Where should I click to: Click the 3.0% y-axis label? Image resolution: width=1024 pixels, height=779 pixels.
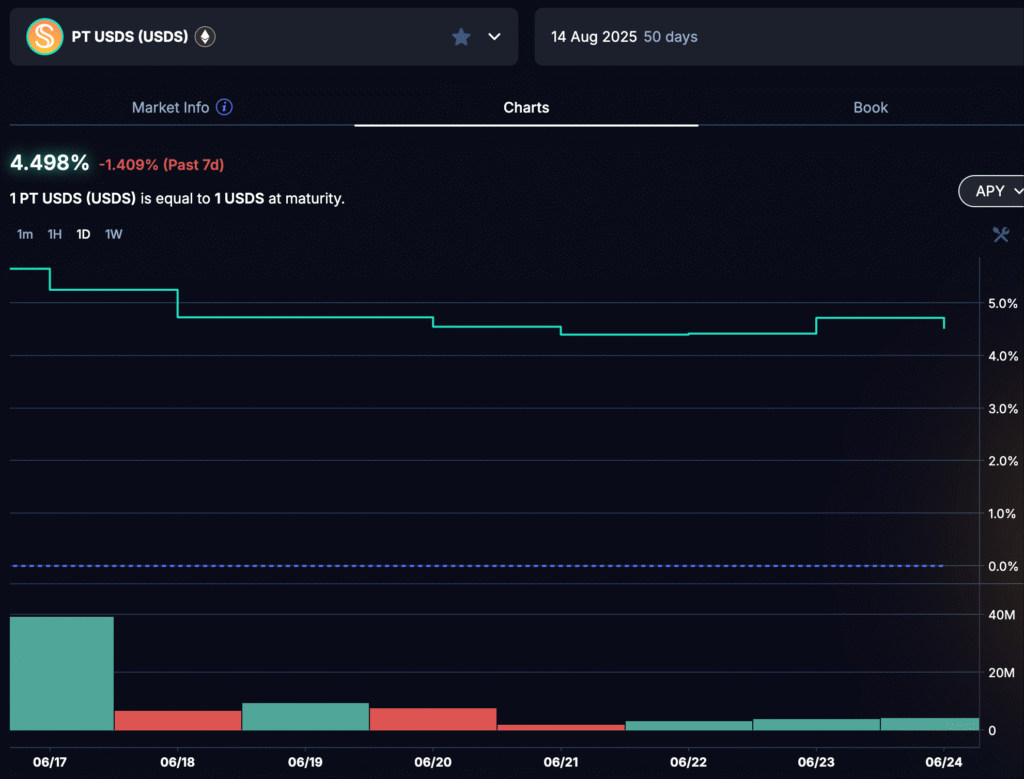click(1002, 409)
